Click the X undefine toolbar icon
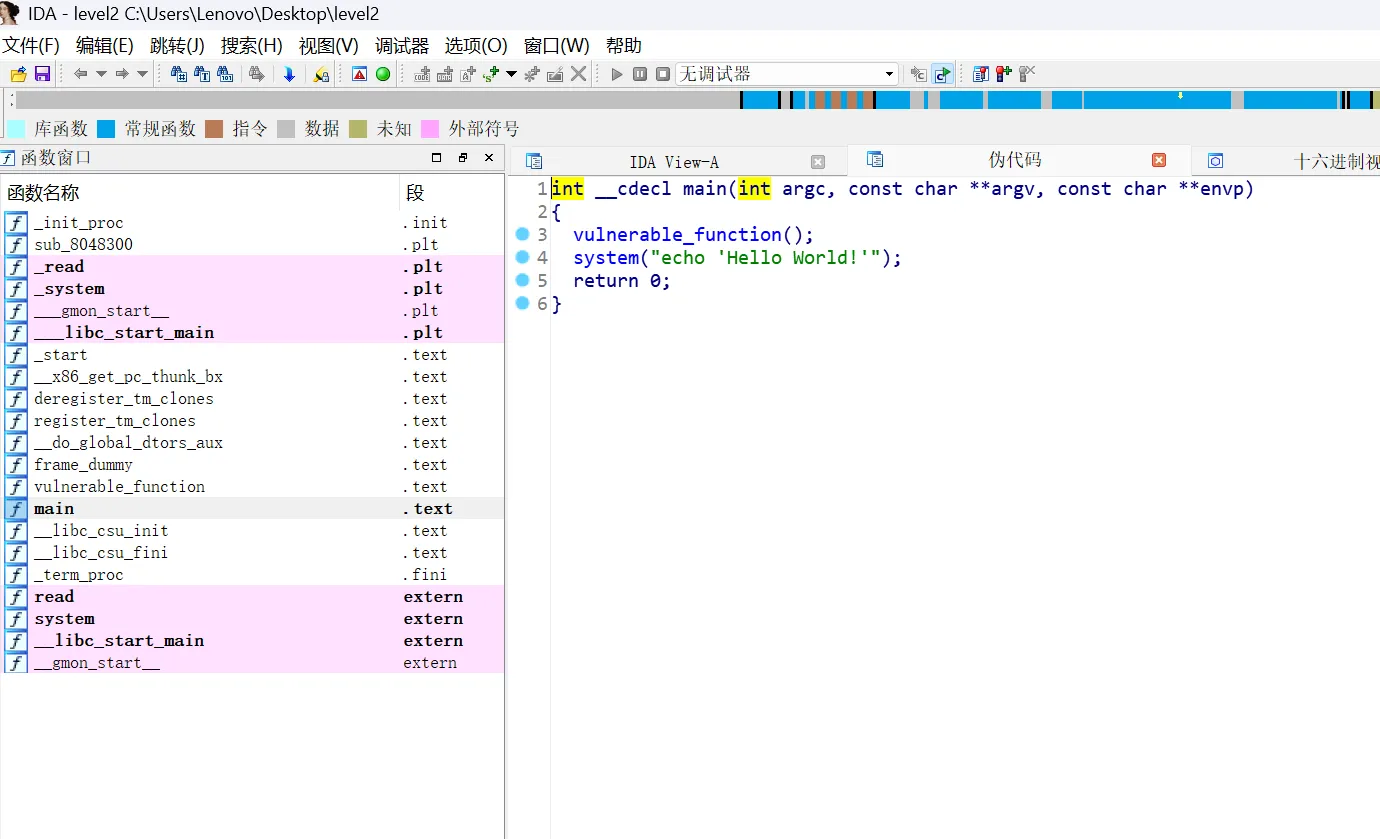Image resolution: width=1380 pixels, height=839 pixels. [578, 74]
